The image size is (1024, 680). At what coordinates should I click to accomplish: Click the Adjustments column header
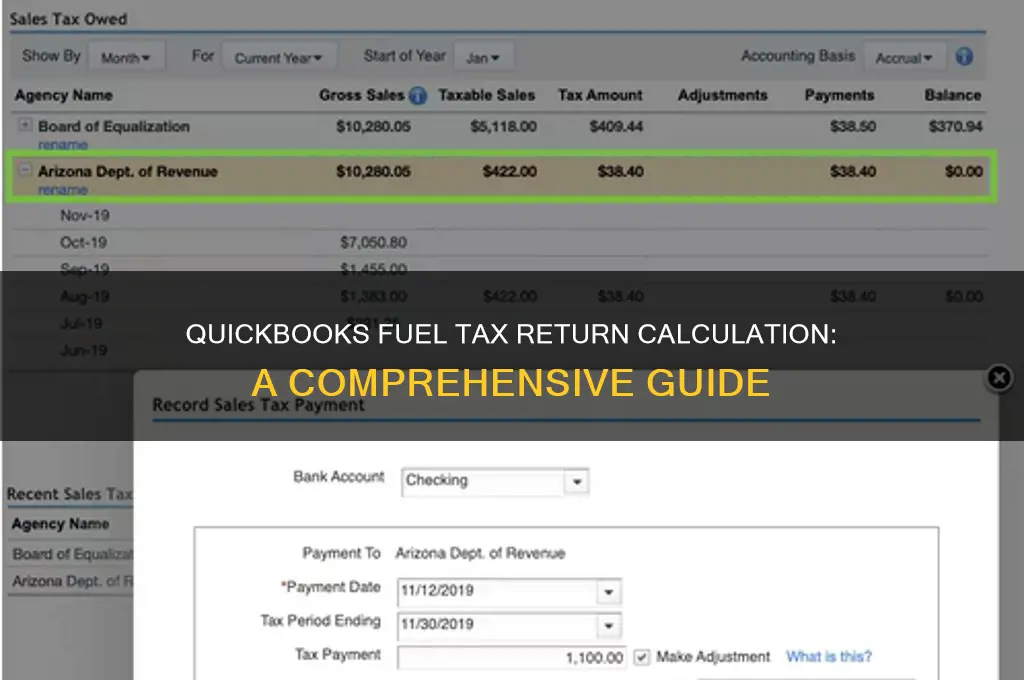point(723,95)
